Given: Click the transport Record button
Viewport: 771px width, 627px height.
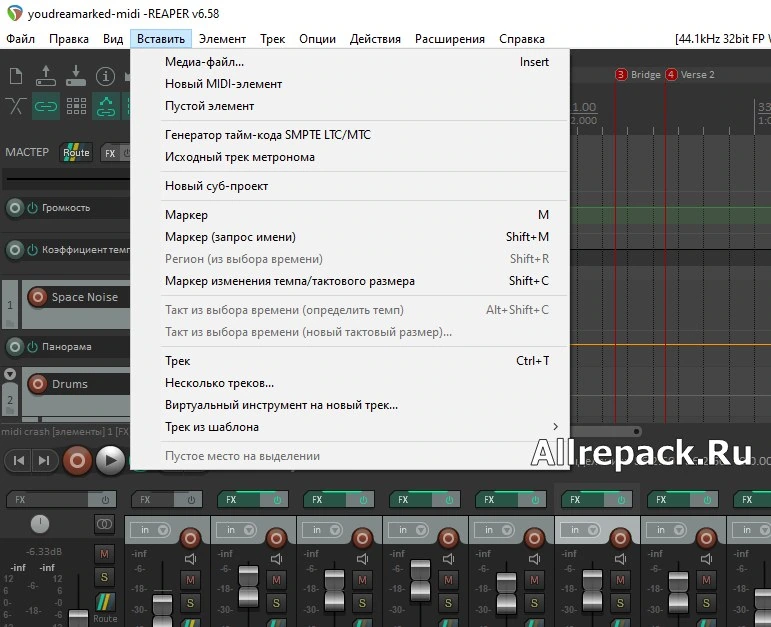Looking at the screenshot, I should [x=77, y=461].
